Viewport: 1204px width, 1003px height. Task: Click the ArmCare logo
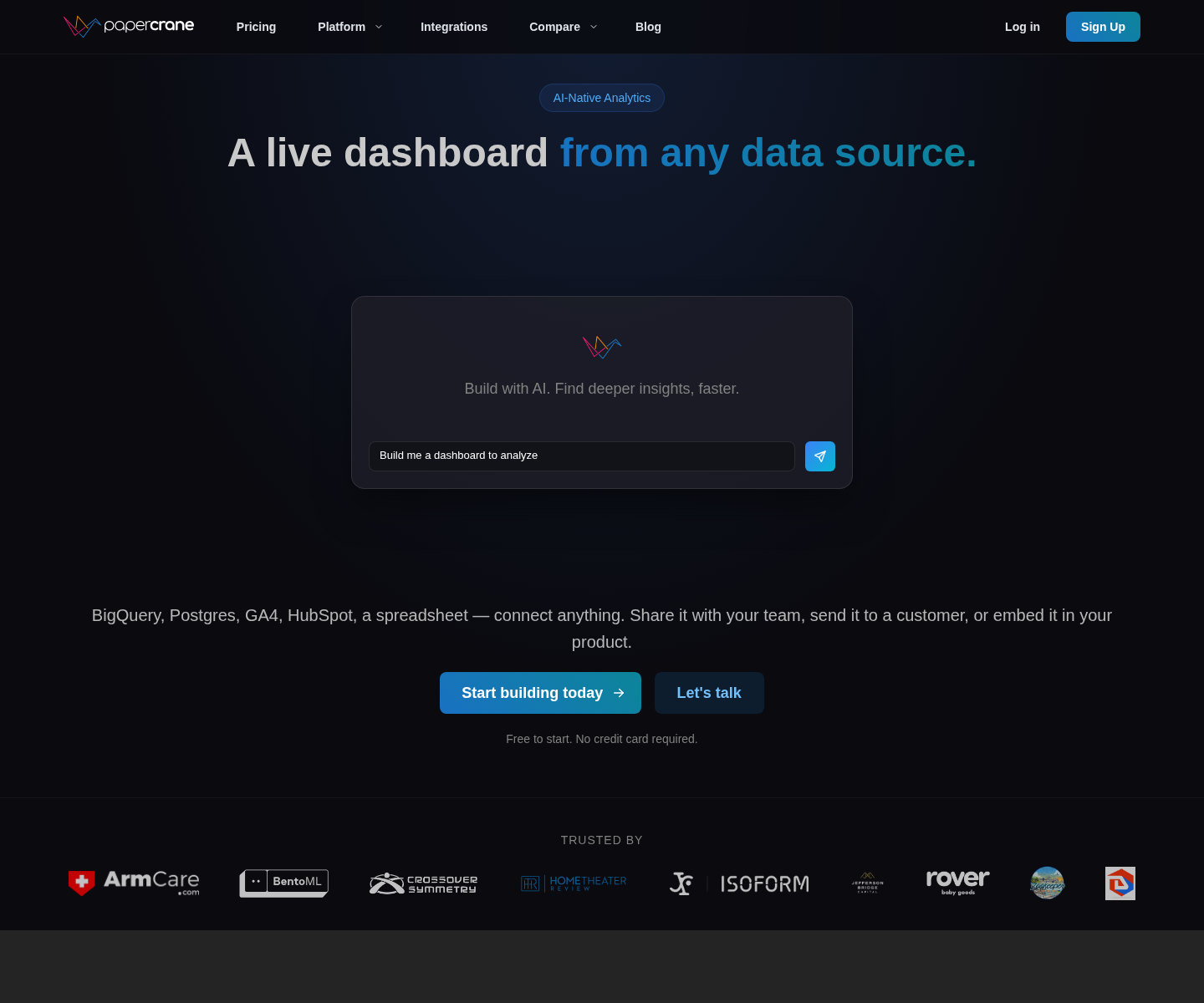[x=134, y=883]
